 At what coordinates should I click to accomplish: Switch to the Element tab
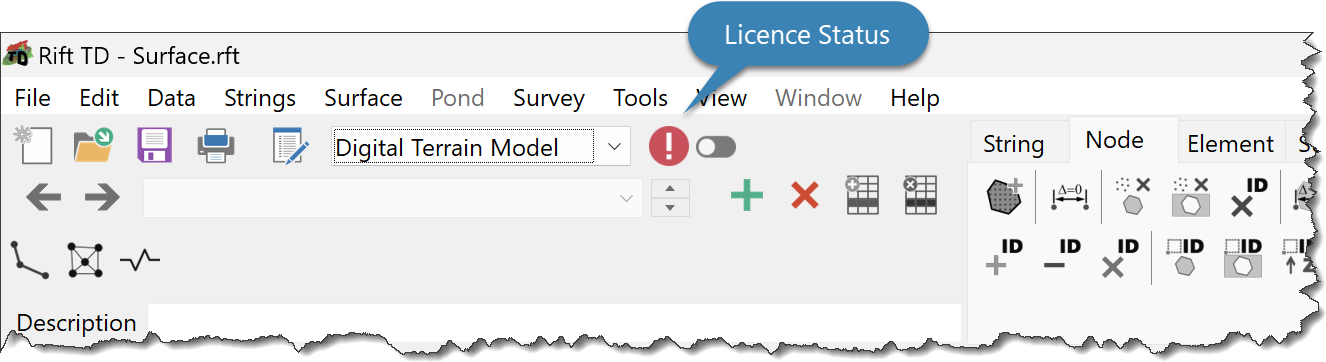pyautogui.click(x=1231, y=144)
